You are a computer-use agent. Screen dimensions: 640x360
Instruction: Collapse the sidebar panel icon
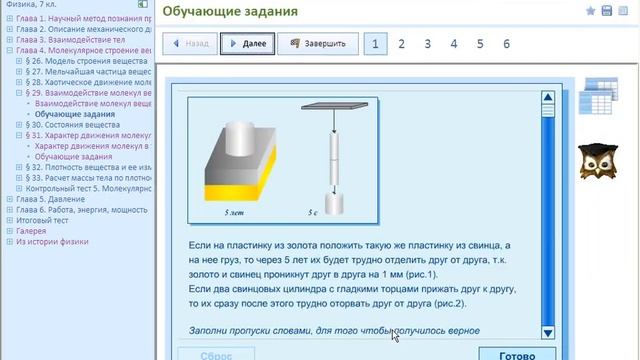coord(142,4)
